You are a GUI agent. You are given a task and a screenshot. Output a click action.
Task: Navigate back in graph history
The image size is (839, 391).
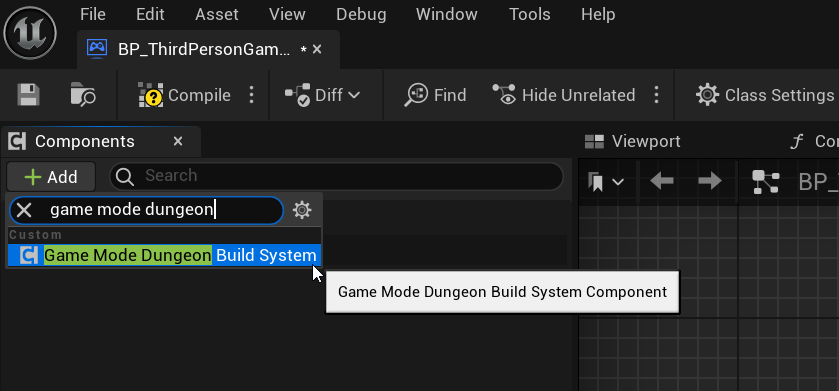[661, 181]
